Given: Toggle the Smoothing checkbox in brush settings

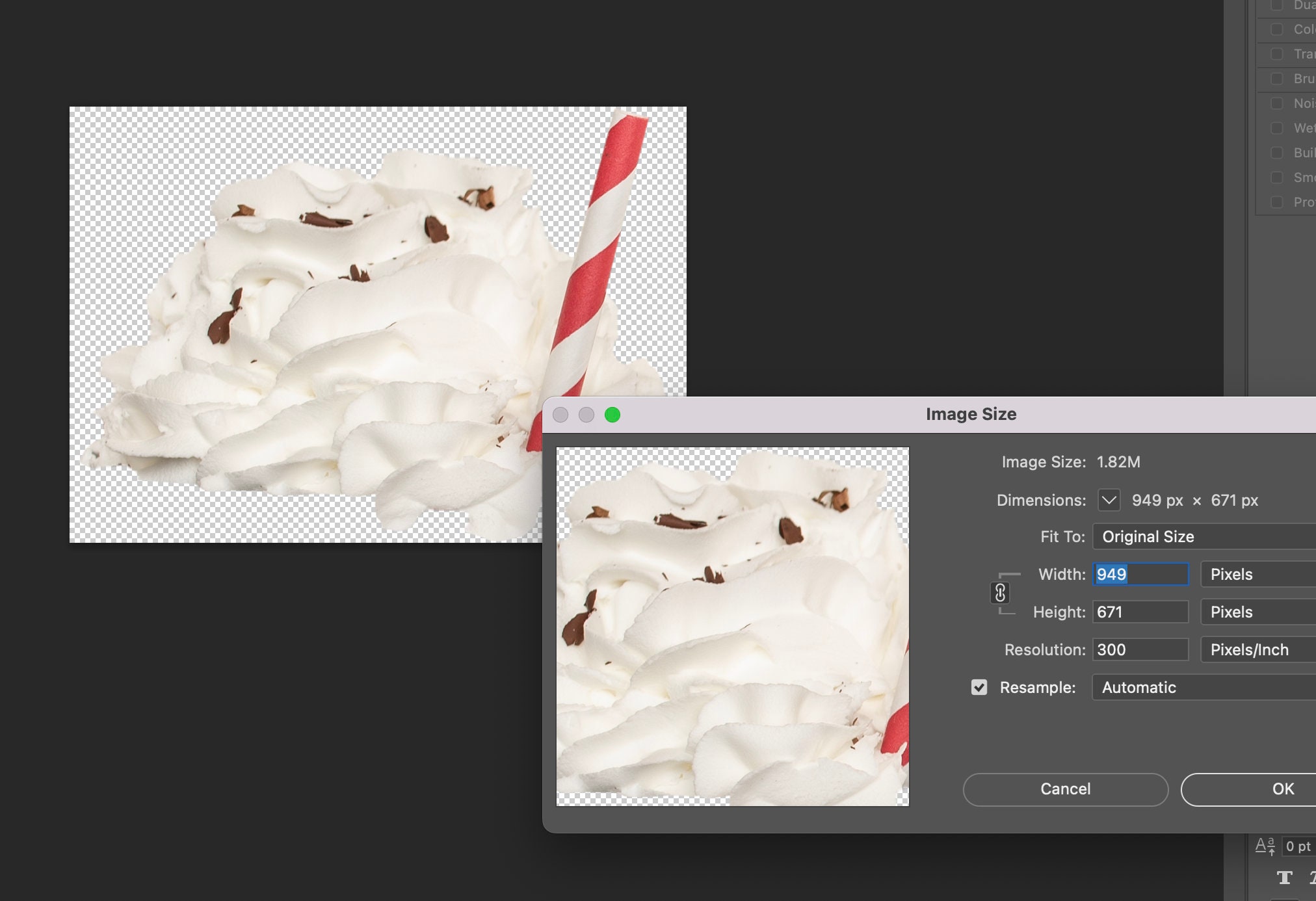Looking at the screenshot, I should coord(1276,177).
